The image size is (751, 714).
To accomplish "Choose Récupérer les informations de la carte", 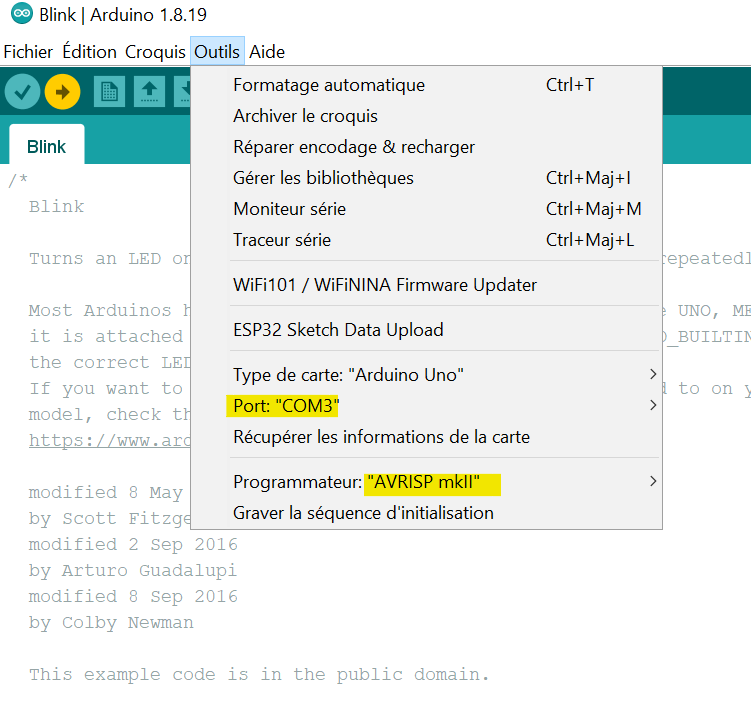I will [426, 437].
